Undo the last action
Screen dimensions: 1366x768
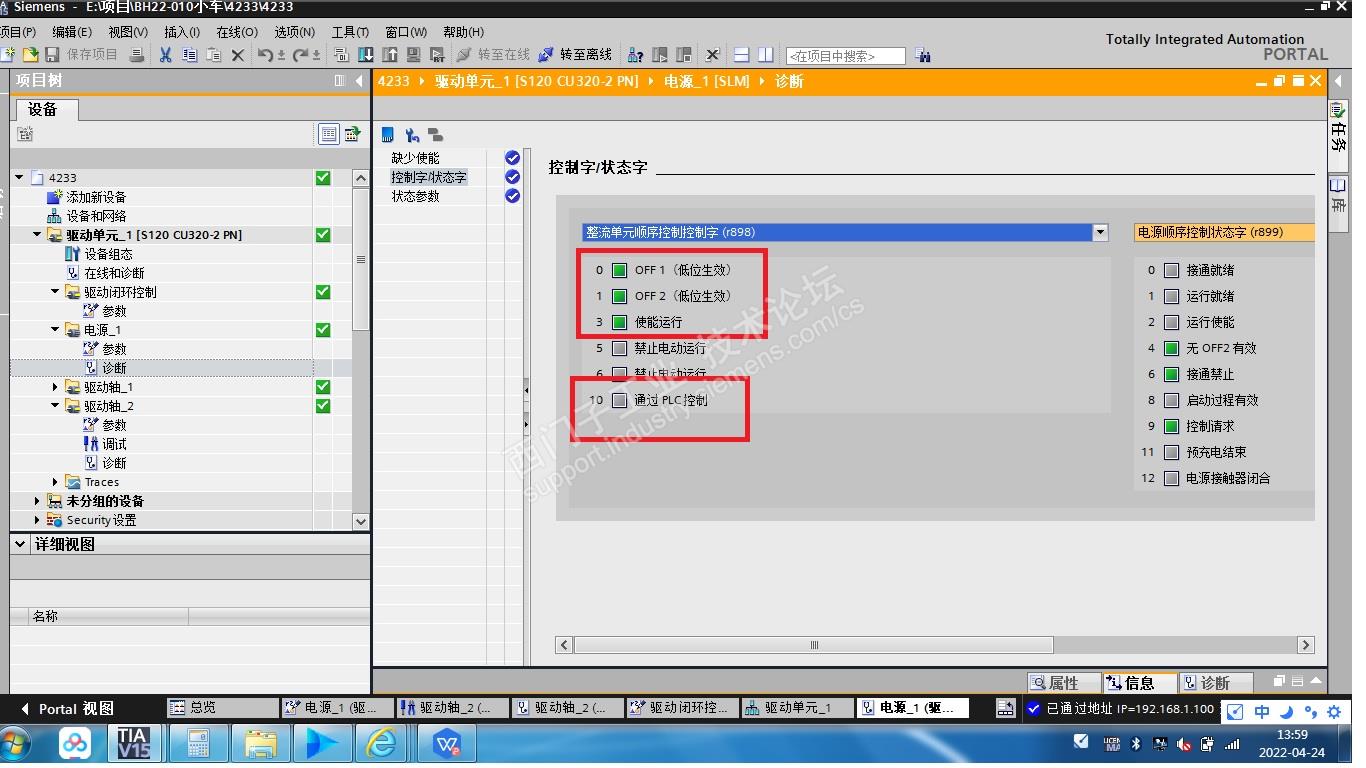pos(264,54)
